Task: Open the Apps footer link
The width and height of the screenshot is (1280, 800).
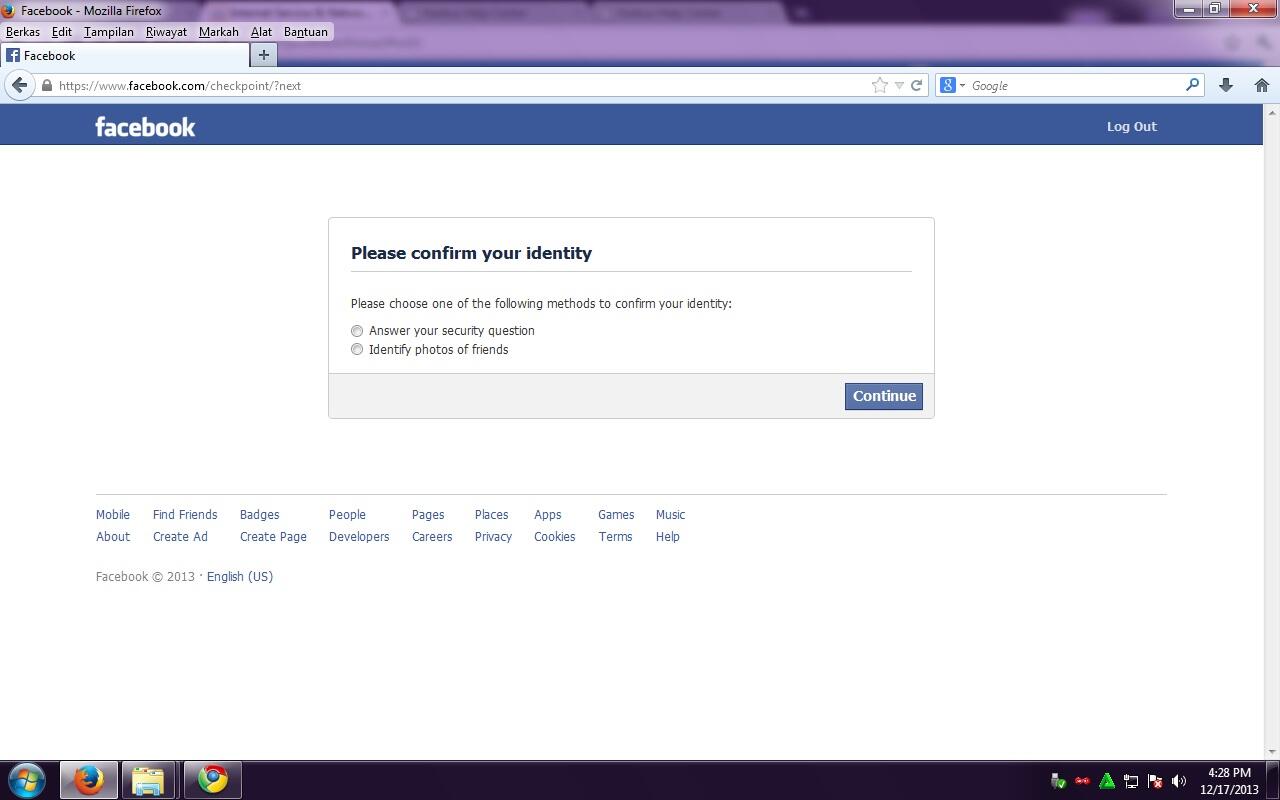Action: [548, 515]
